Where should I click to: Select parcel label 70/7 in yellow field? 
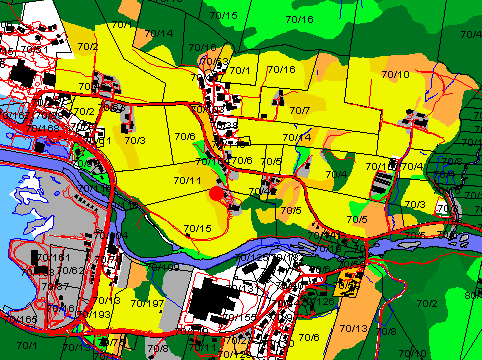pos(300,110)
